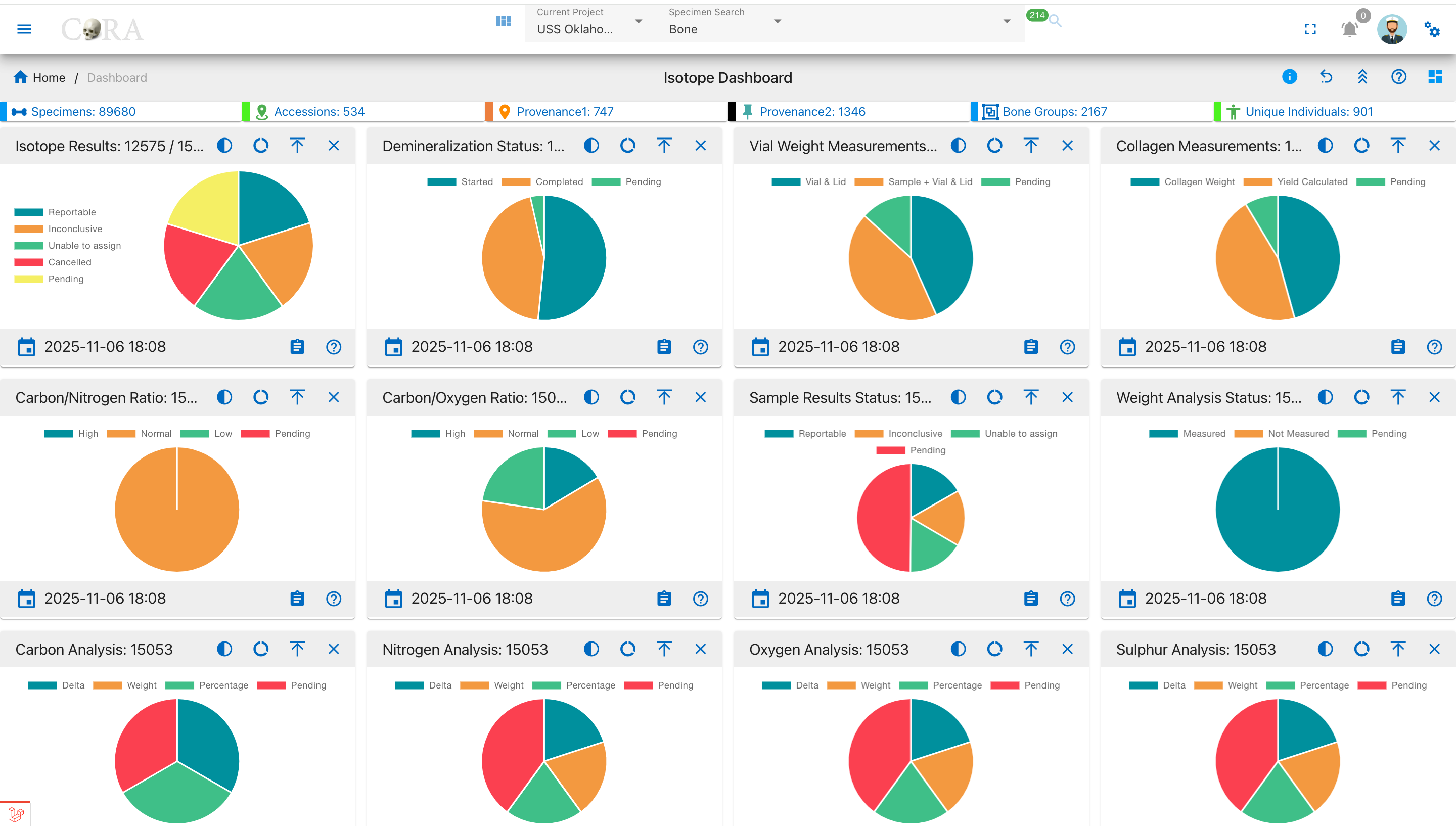
Task: Open the notifications bell
Action: [x=1350, y=29]
